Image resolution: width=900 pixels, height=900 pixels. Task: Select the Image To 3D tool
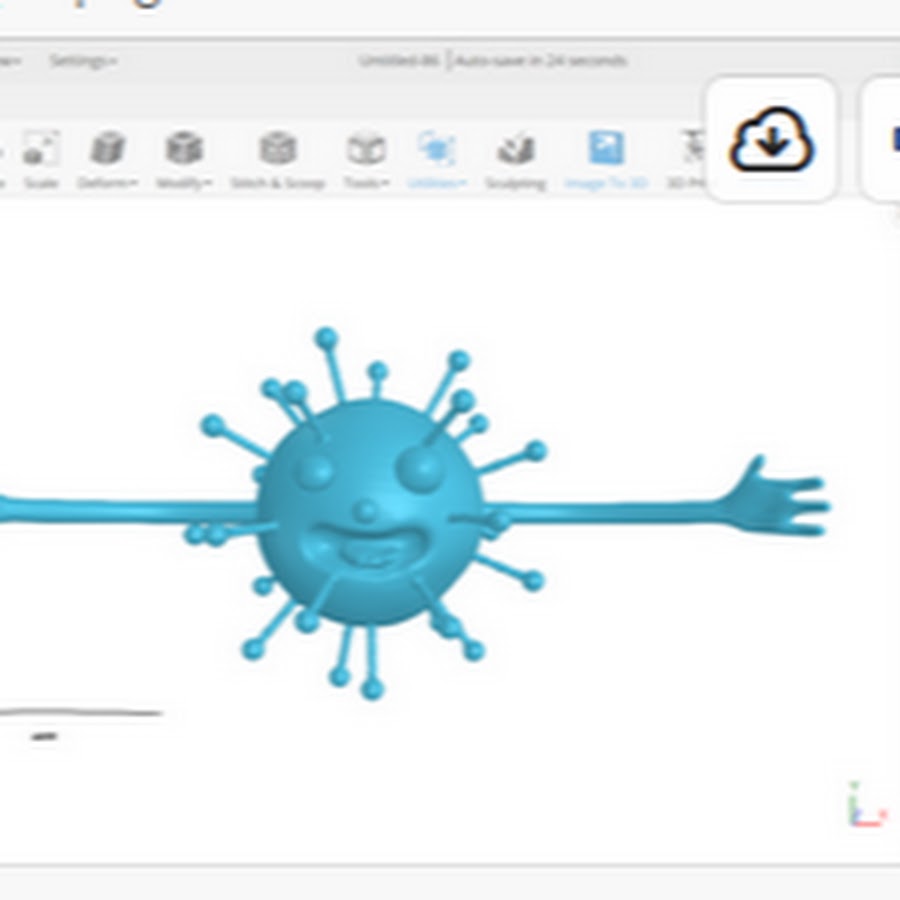pos(606,159)
